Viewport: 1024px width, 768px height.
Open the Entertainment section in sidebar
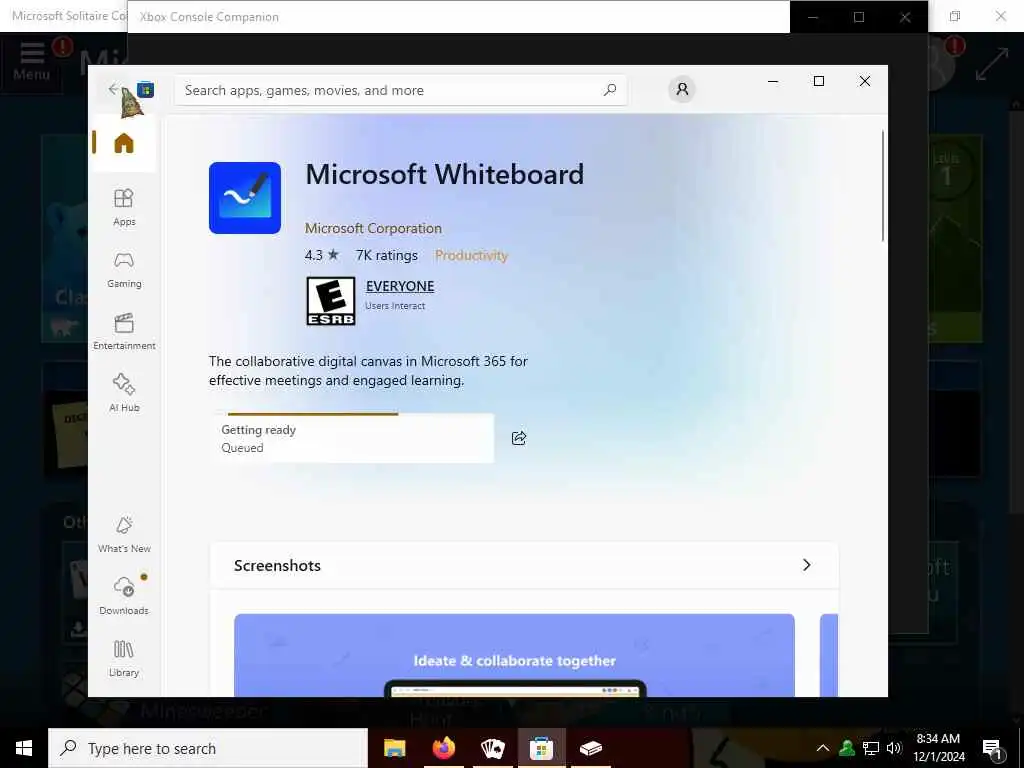point(124,332)
